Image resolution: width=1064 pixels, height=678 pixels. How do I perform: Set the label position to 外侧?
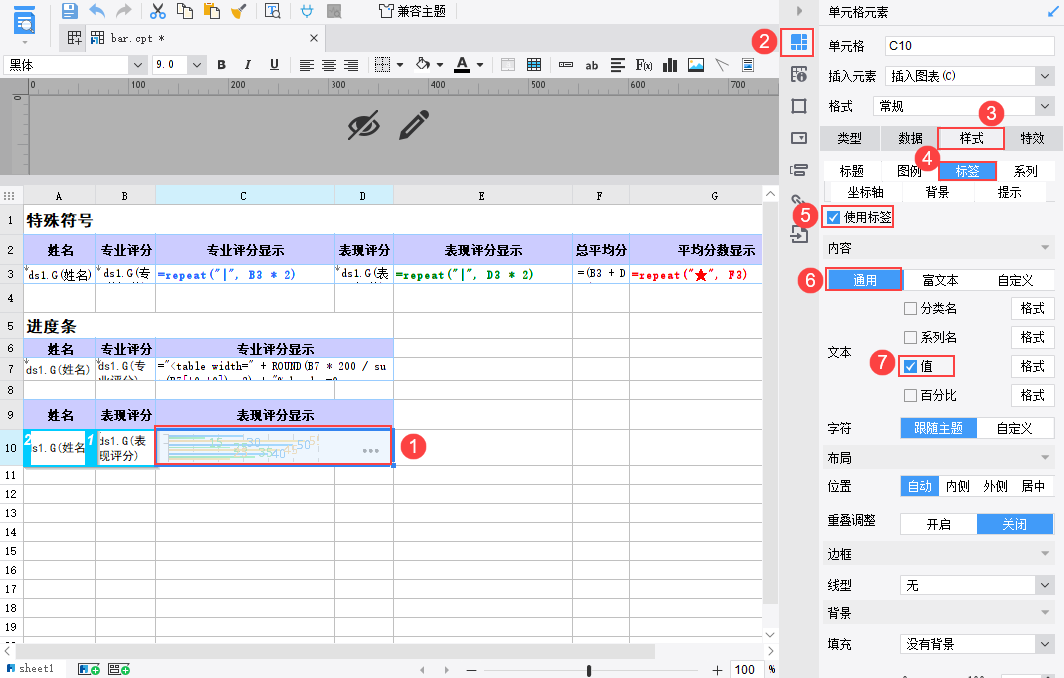point(995,486)
